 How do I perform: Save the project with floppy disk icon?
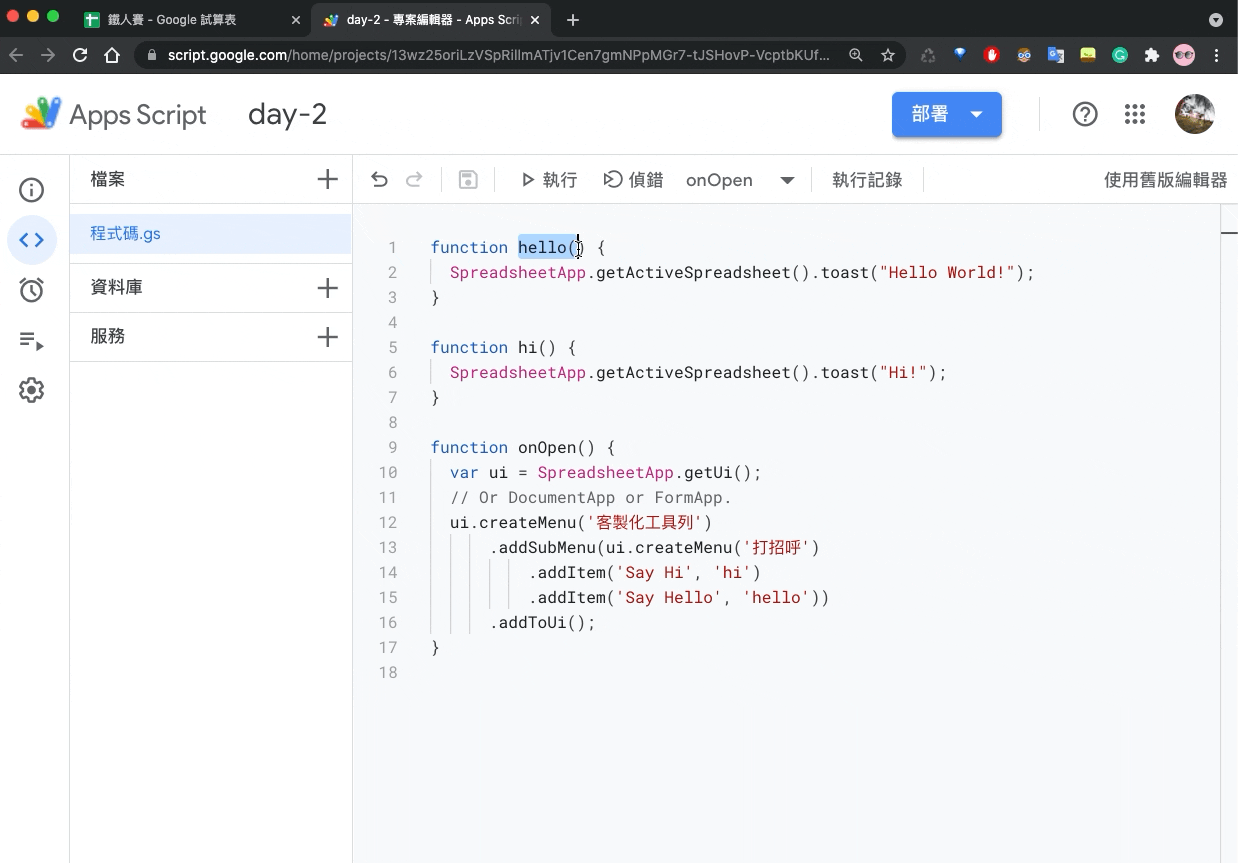point(468,180)
